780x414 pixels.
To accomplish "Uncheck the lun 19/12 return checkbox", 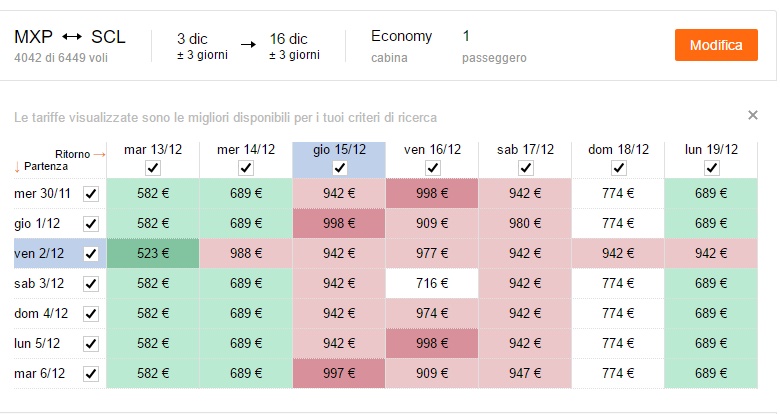I will point(711,168).
